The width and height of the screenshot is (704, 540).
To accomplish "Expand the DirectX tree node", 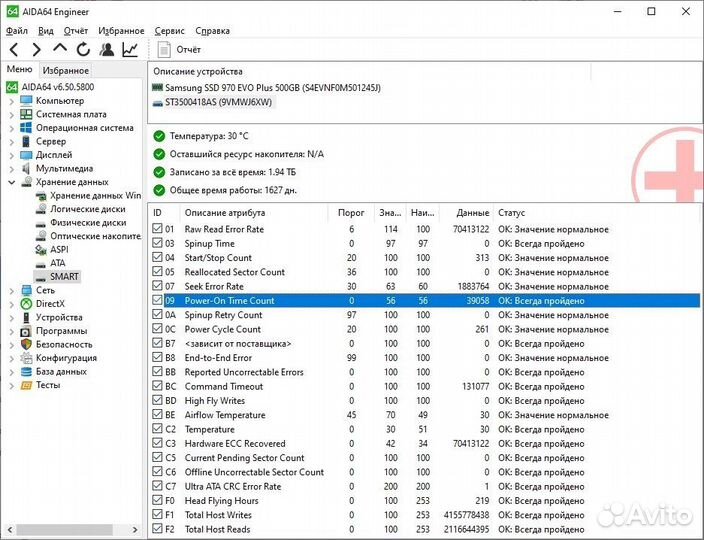I will pos(12,304).
